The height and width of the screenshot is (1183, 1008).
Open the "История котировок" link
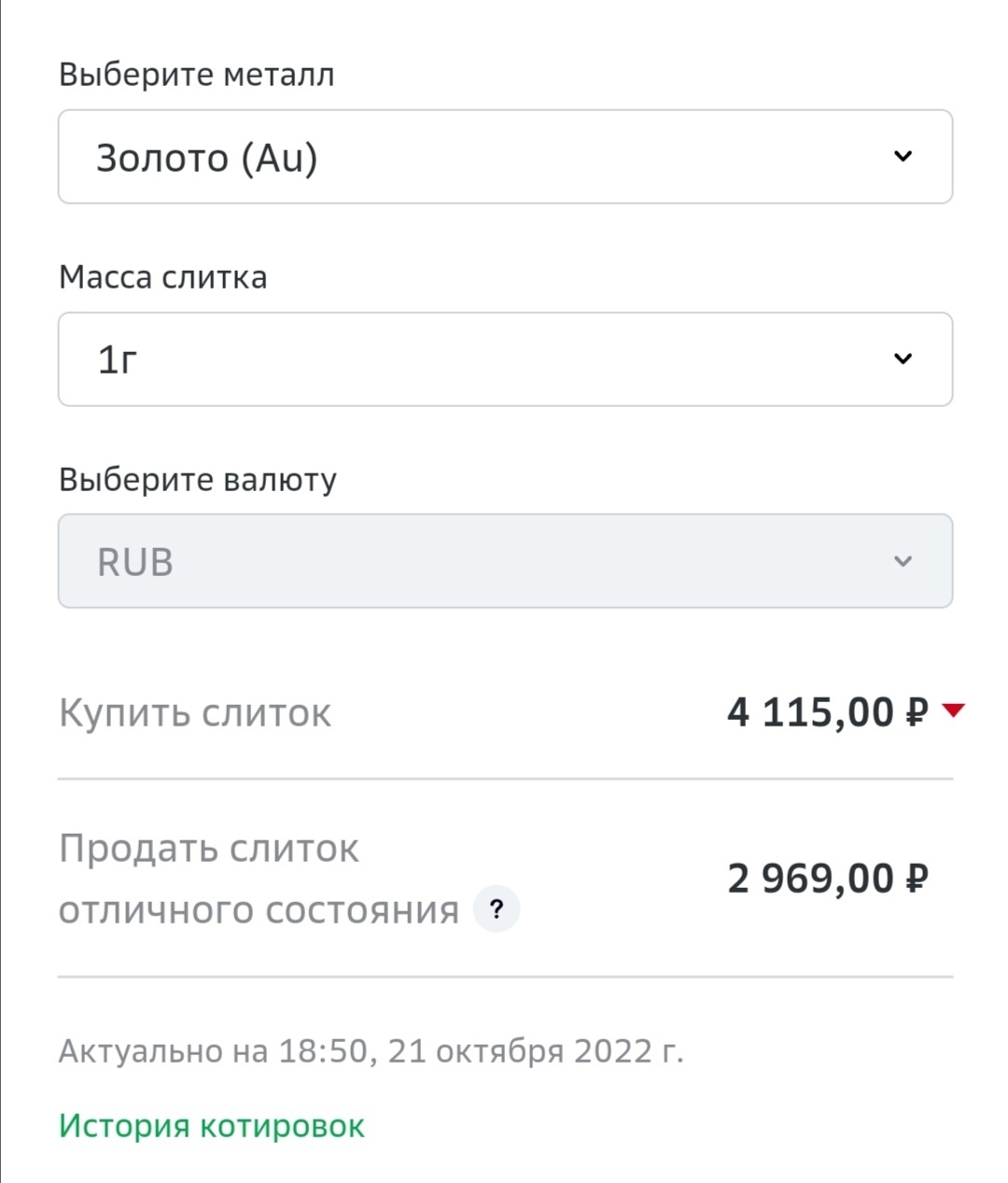coord(211,1126)
